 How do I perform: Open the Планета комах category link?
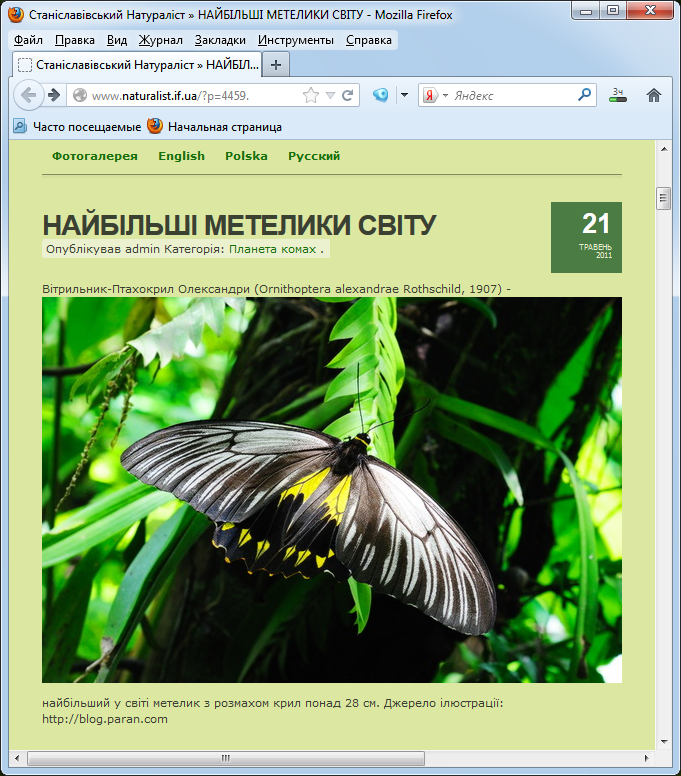point(273,249)
